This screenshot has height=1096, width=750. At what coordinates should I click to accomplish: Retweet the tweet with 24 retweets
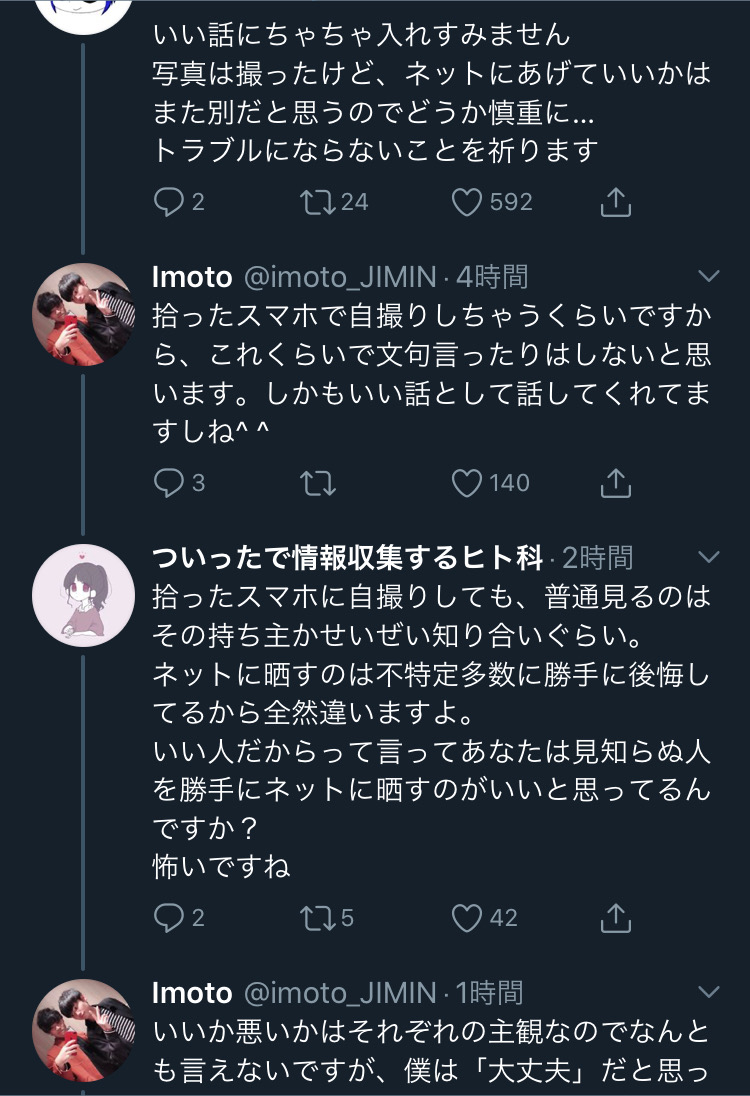(317, 203)
